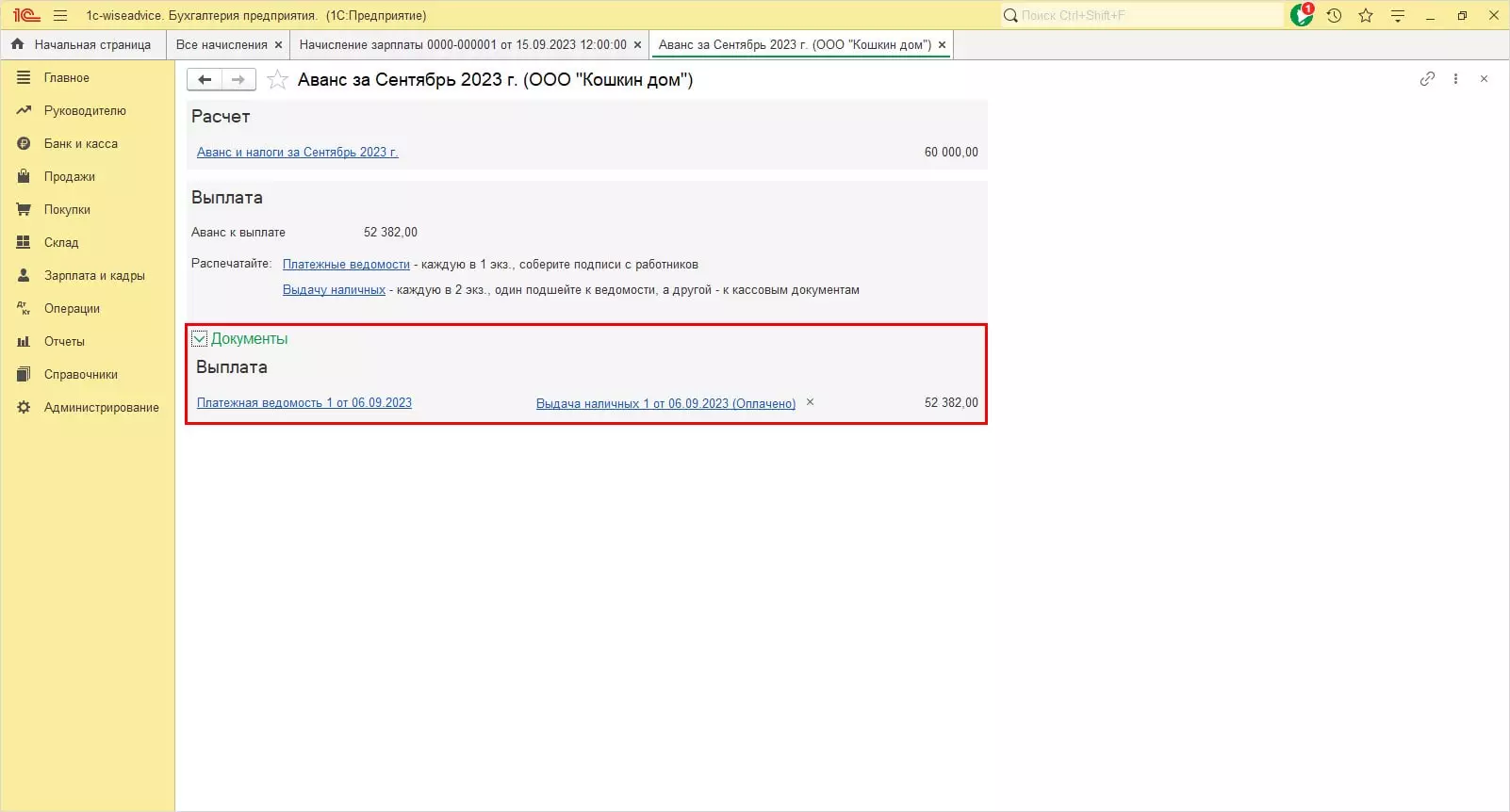The image size is (1510, 812).
Task: Click the 1C logo icon
Action: (x=25, y=15)
